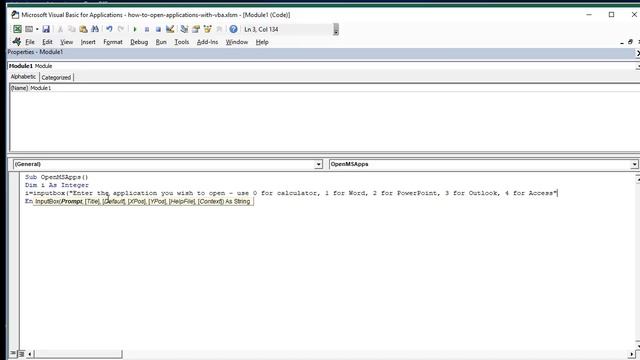Switch to Procedure View button
This screenshot has width=640, height=360.
[13, 353]
